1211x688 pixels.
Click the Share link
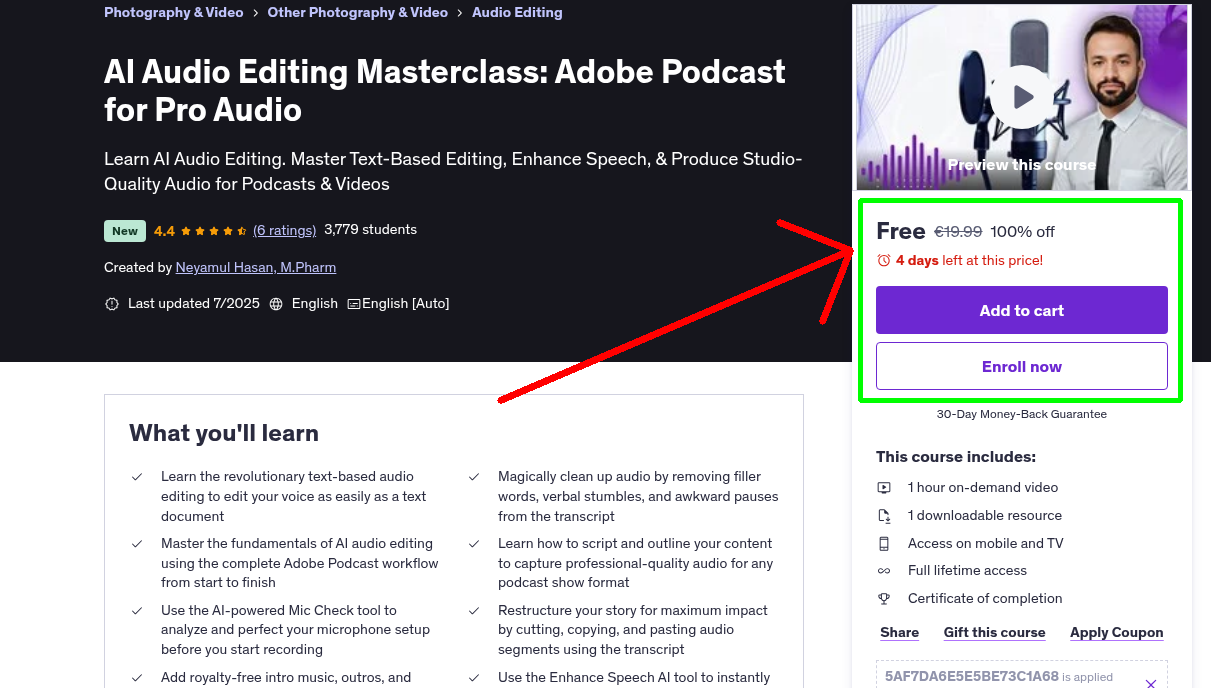pyautogui.click(x=900, y=633)
